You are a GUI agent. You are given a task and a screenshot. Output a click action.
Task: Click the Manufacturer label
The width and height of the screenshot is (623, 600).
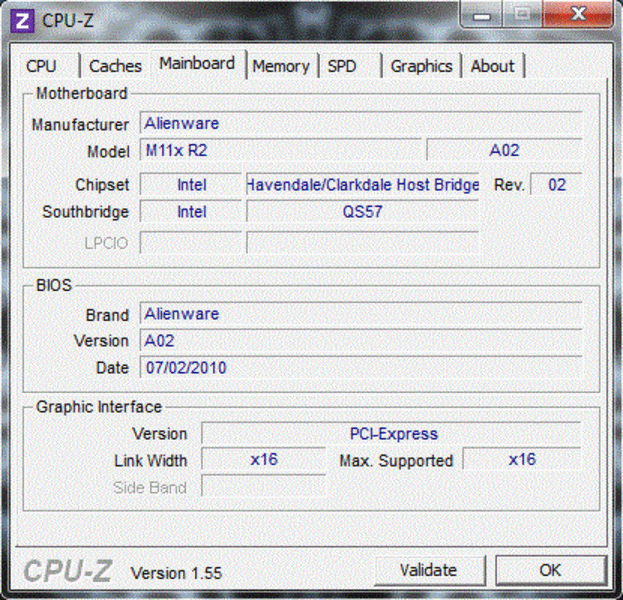(x=80, y=125)
